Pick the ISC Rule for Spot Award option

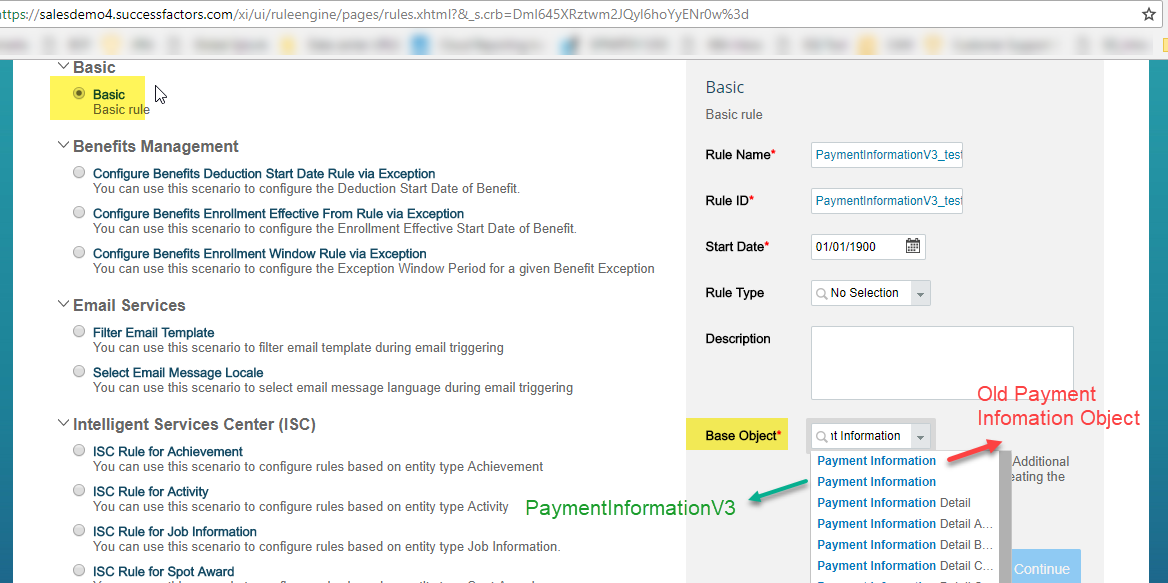79,570
